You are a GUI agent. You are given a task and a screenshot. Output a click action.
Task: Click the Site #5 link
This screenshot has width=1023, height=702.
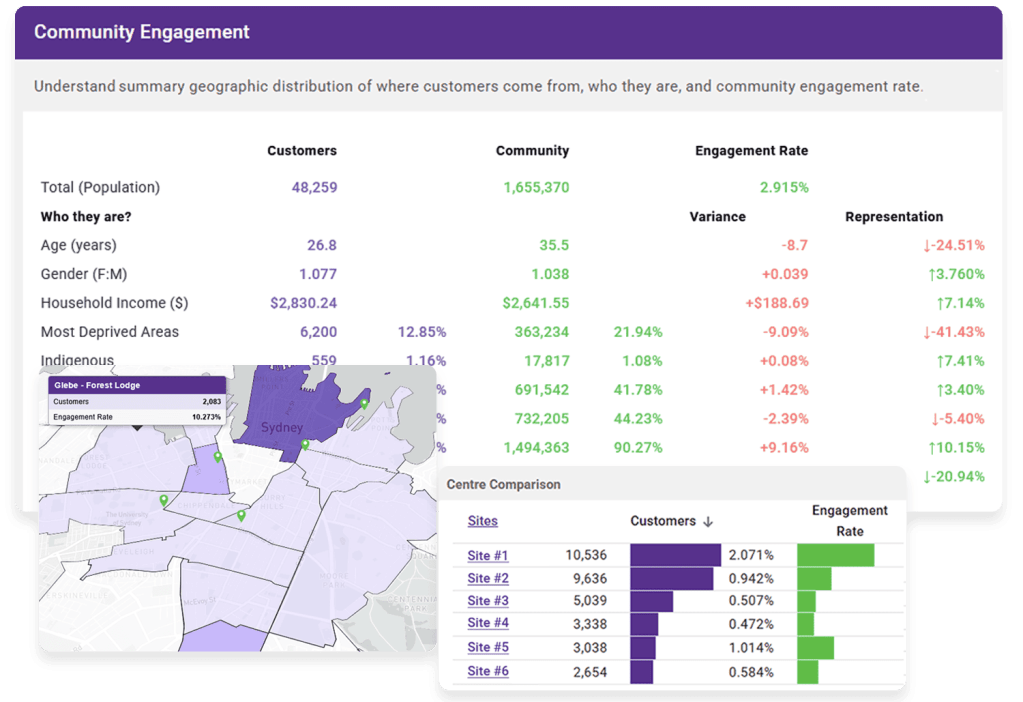[488, 648]
